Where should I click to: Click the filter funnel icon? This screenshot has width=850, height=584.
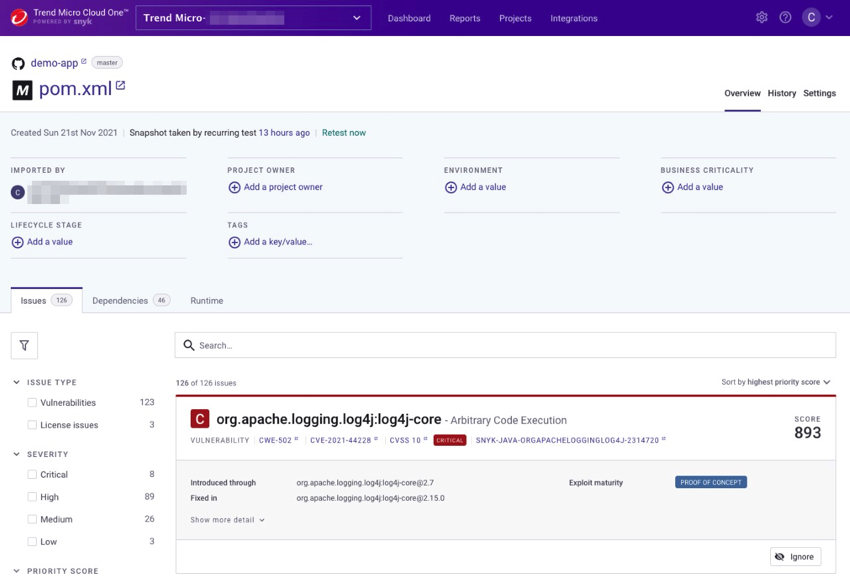pyautogui.click(x=24, y=345)
